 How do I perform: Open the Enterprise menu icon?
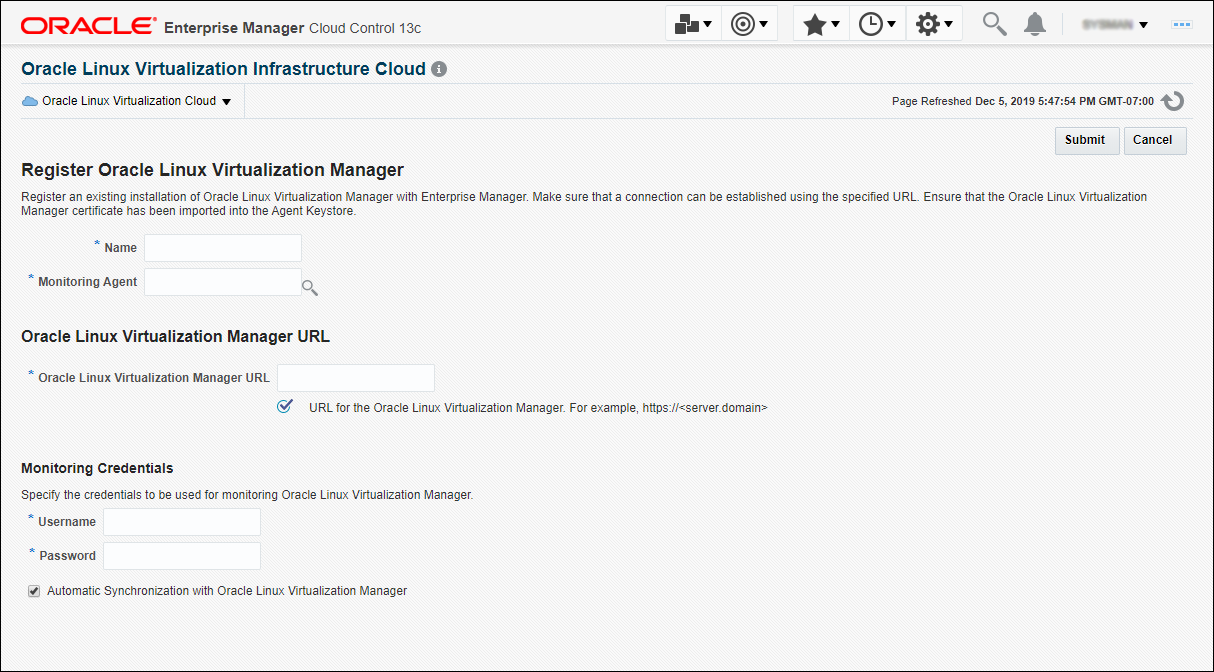point(693,24)
